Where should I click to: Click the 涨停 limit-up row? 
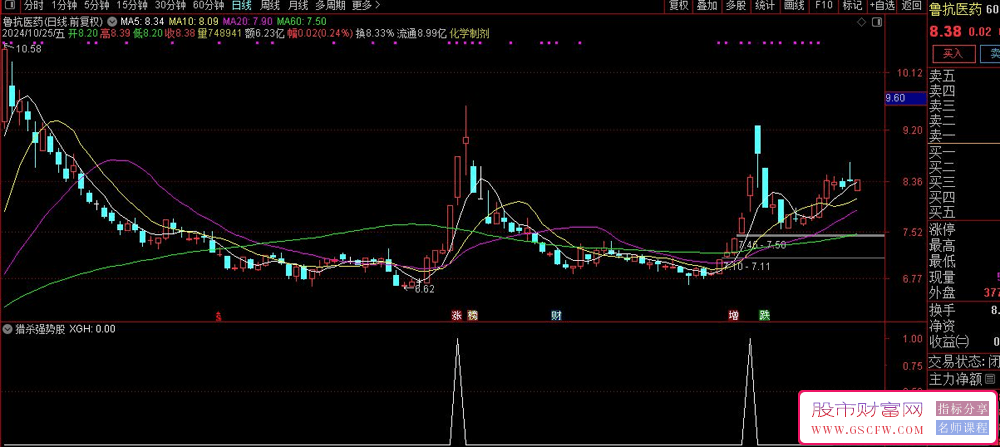pyautogui.click(x=964, y=230)
